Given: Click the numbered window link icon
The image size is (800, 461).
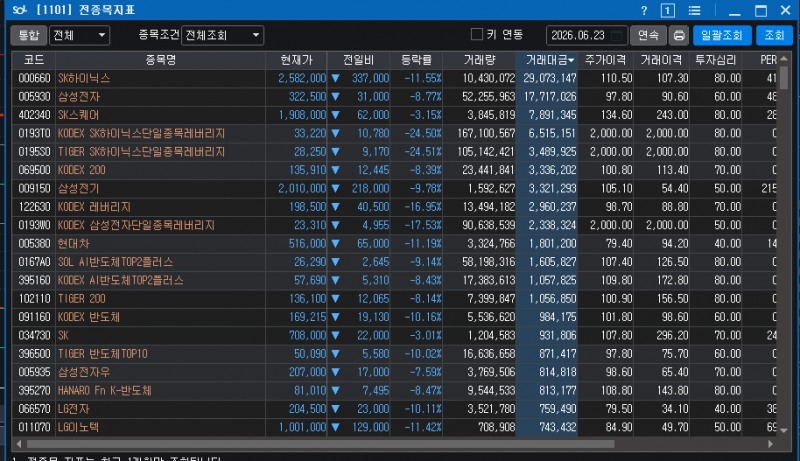Looking at the screenshot, I should tap(668, 10).
